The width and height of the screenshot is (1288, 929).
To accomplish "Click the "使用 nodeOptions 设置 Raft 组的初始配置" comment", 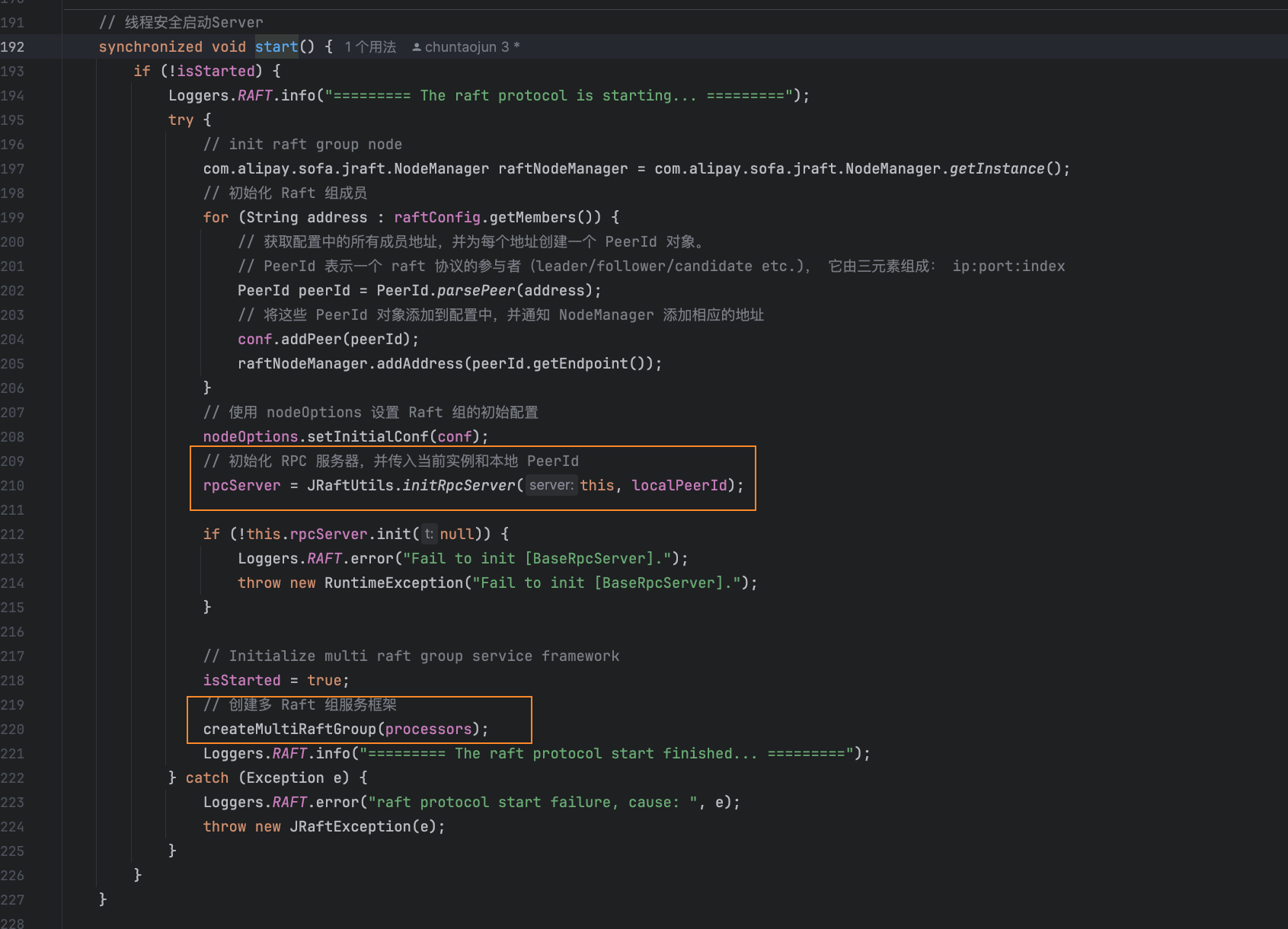I will tap(371, 413).
